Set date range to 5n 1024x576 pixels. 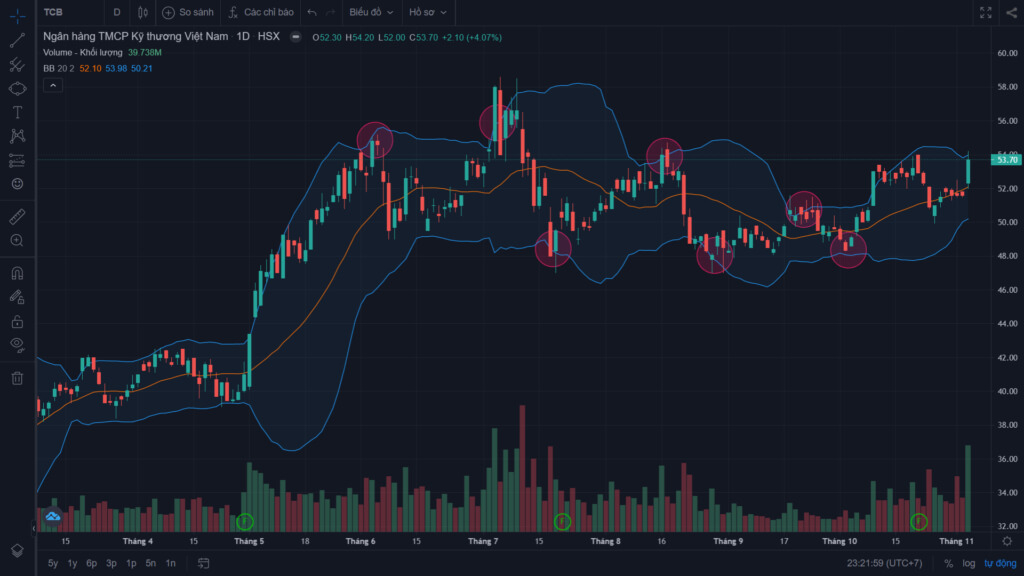click(151, 563)
